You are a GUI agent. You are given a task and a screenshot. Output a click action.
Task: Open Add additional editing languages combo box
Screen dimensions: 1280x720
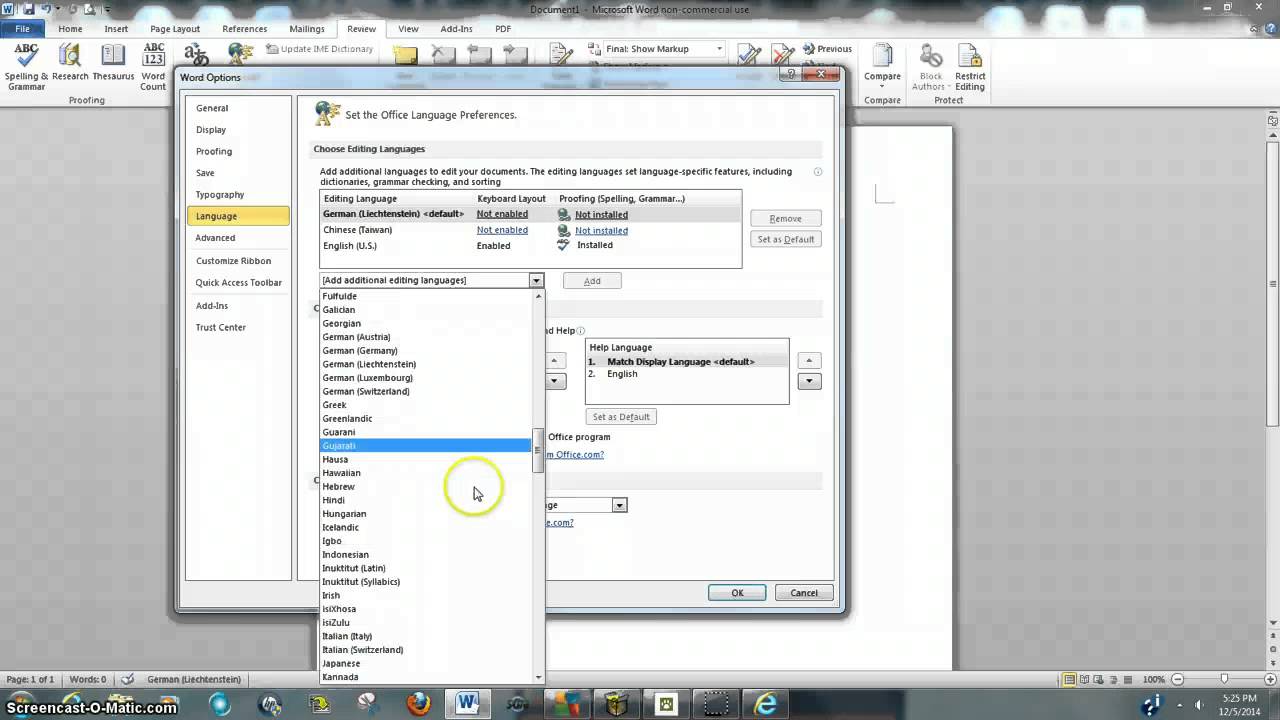pyautogui.click(x=431, y=280)
